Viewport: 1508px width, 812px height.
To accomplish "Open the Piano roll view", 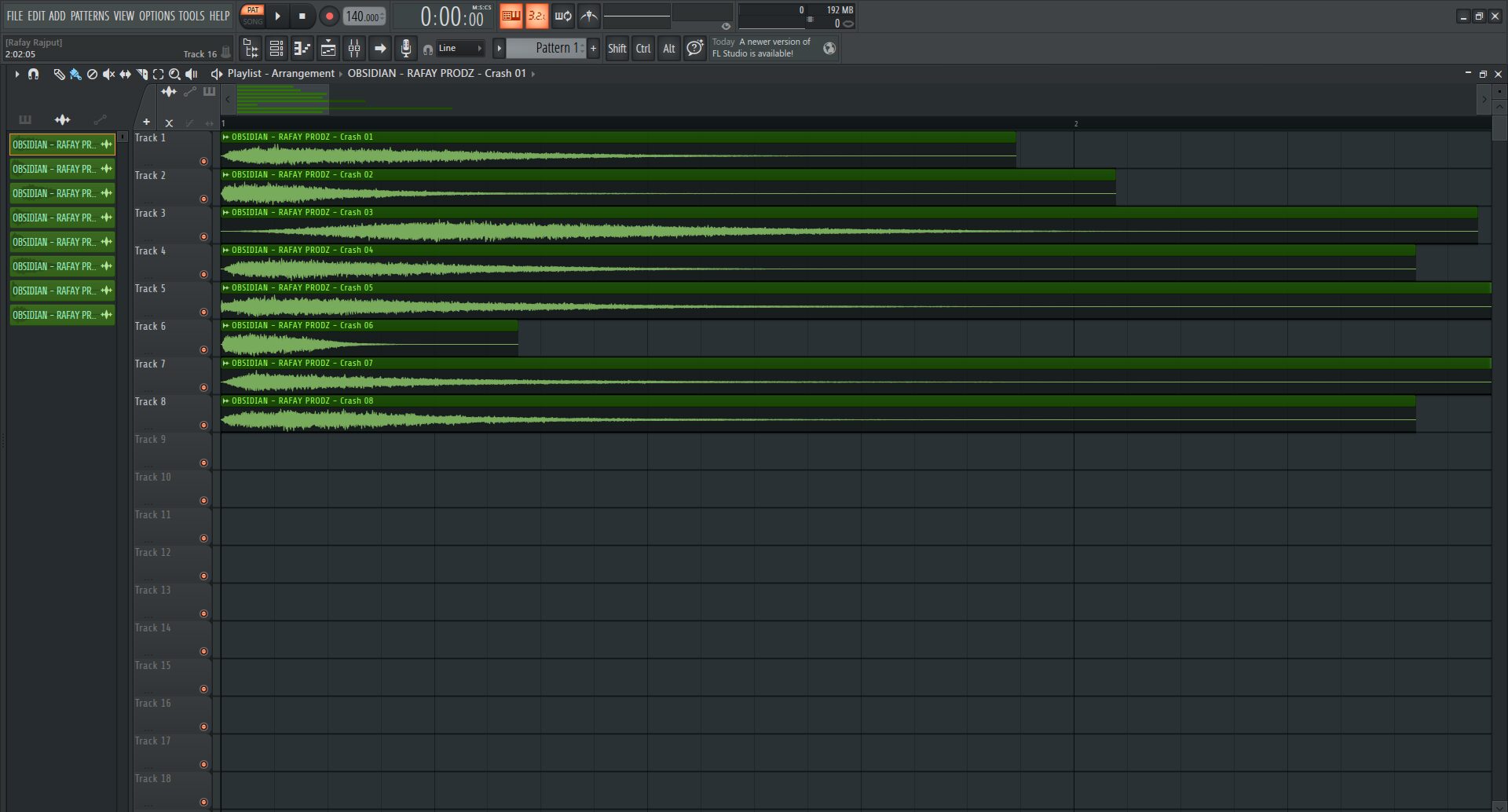I will (x=302, y=49).
